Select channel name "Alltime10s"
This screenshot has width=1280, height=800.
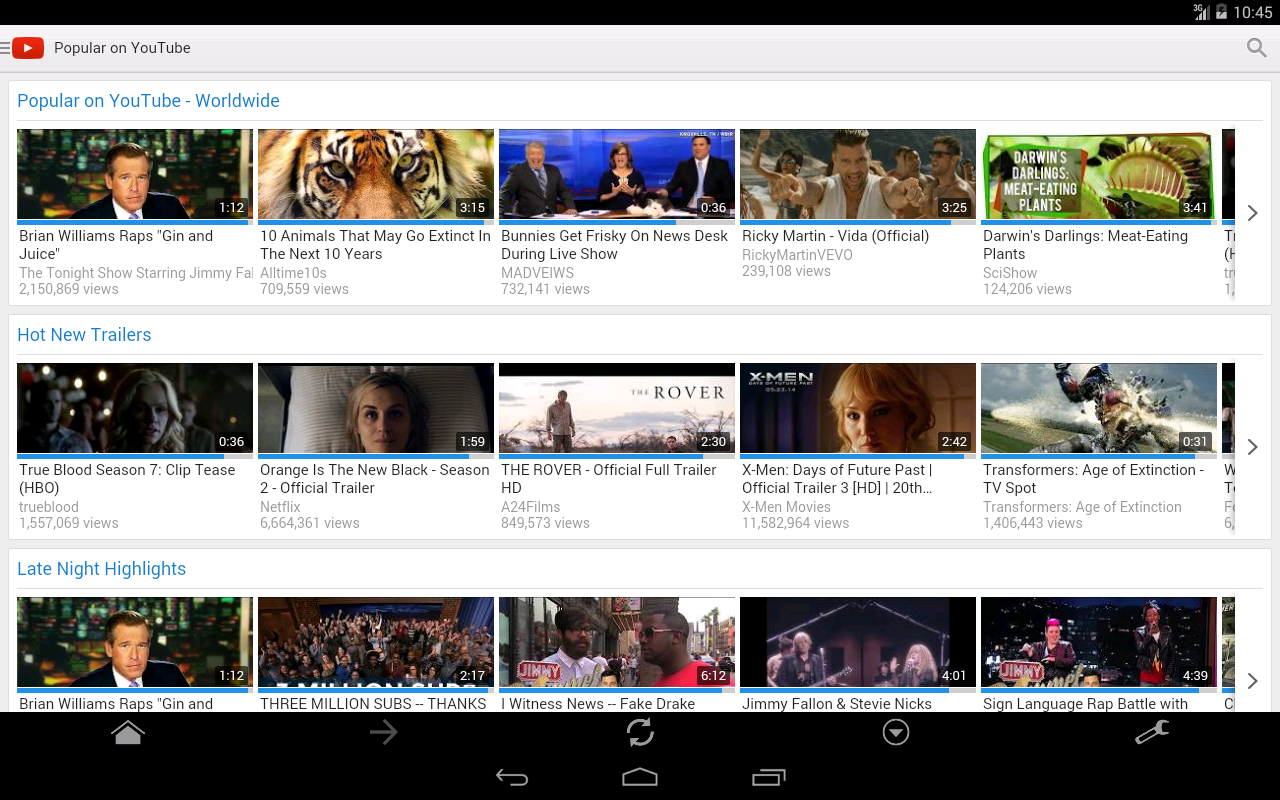coord(293,273)
